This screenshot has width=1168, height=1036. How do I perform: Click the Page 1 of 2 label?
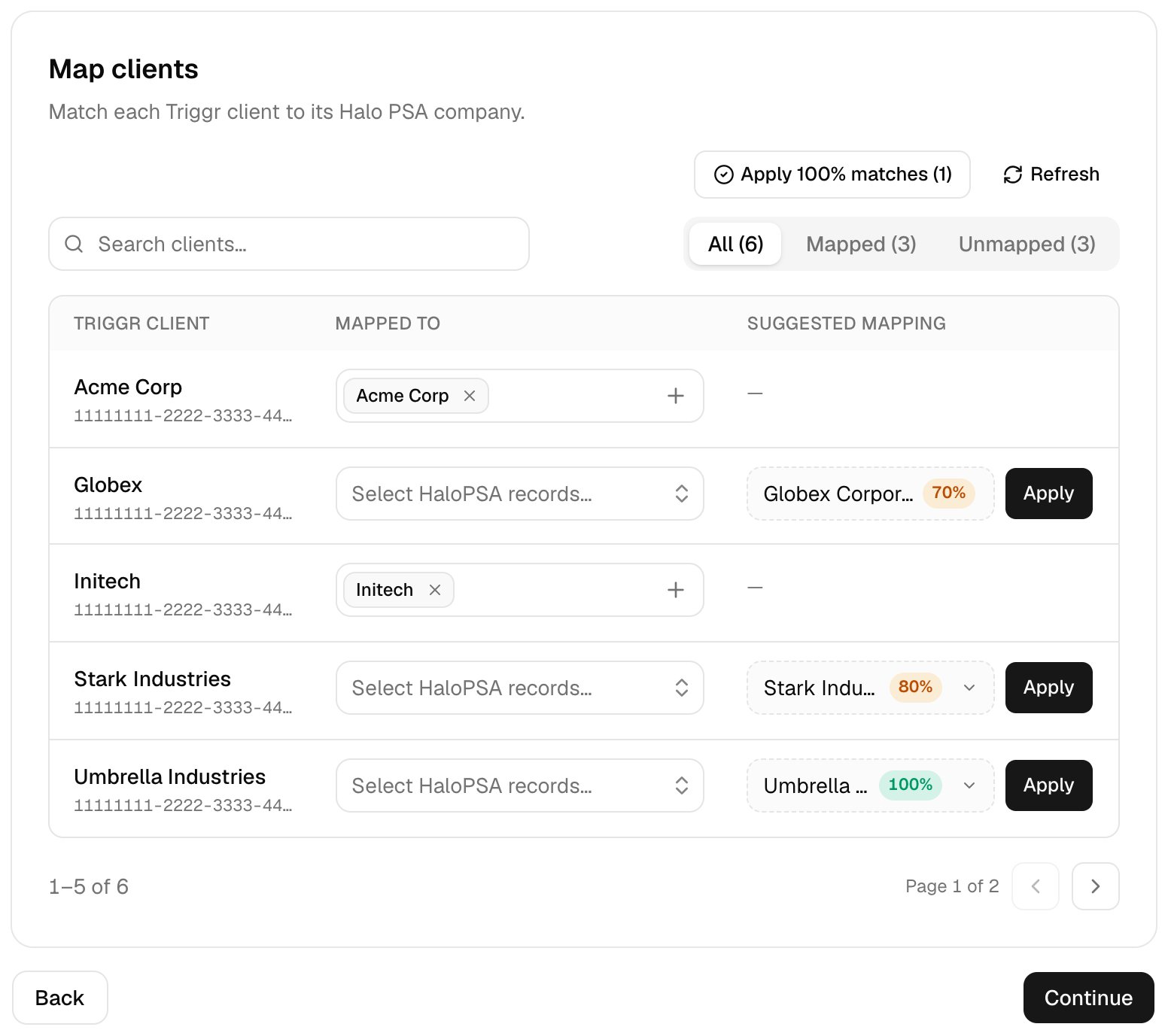952,886
